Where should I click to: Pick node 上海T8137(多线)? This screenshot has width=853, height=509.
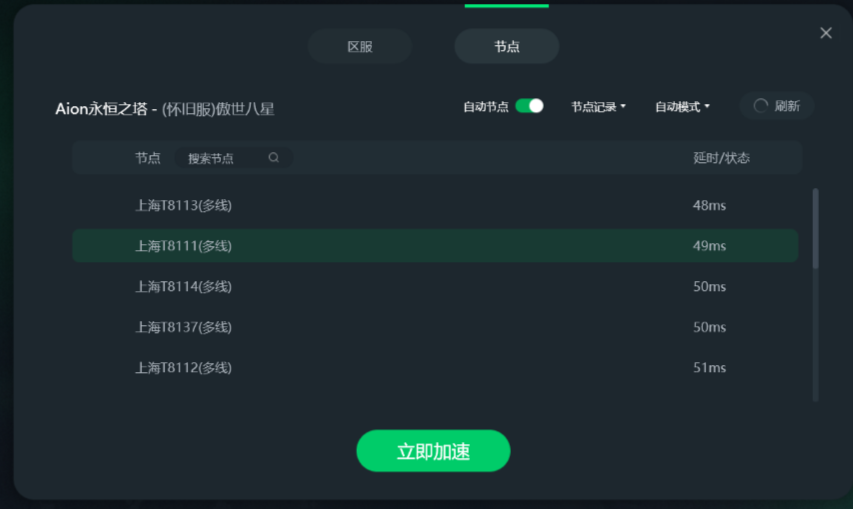(x=435, y=327)
